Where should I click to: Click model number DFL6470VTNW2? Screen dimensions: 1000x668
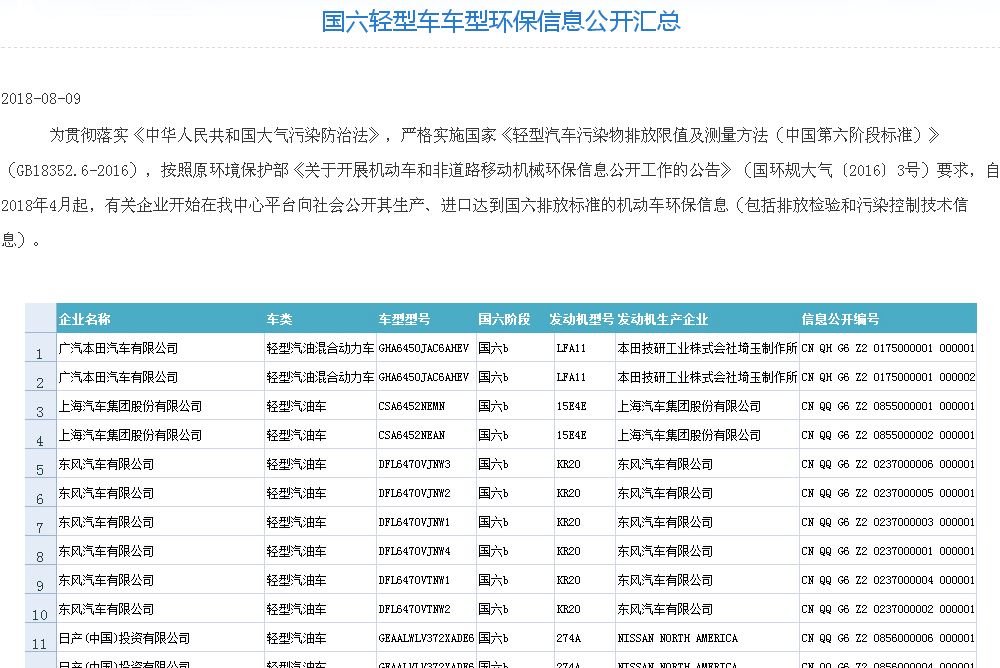point(415,610)
